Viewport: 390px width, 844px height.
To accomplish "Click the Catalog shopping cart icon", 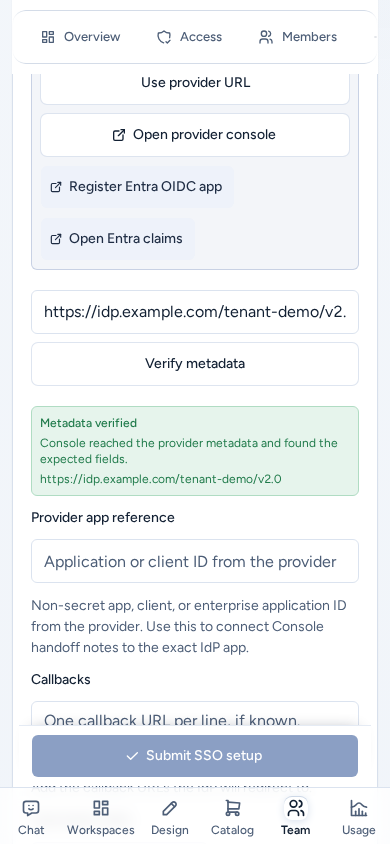I will click(x=232, y=808).
